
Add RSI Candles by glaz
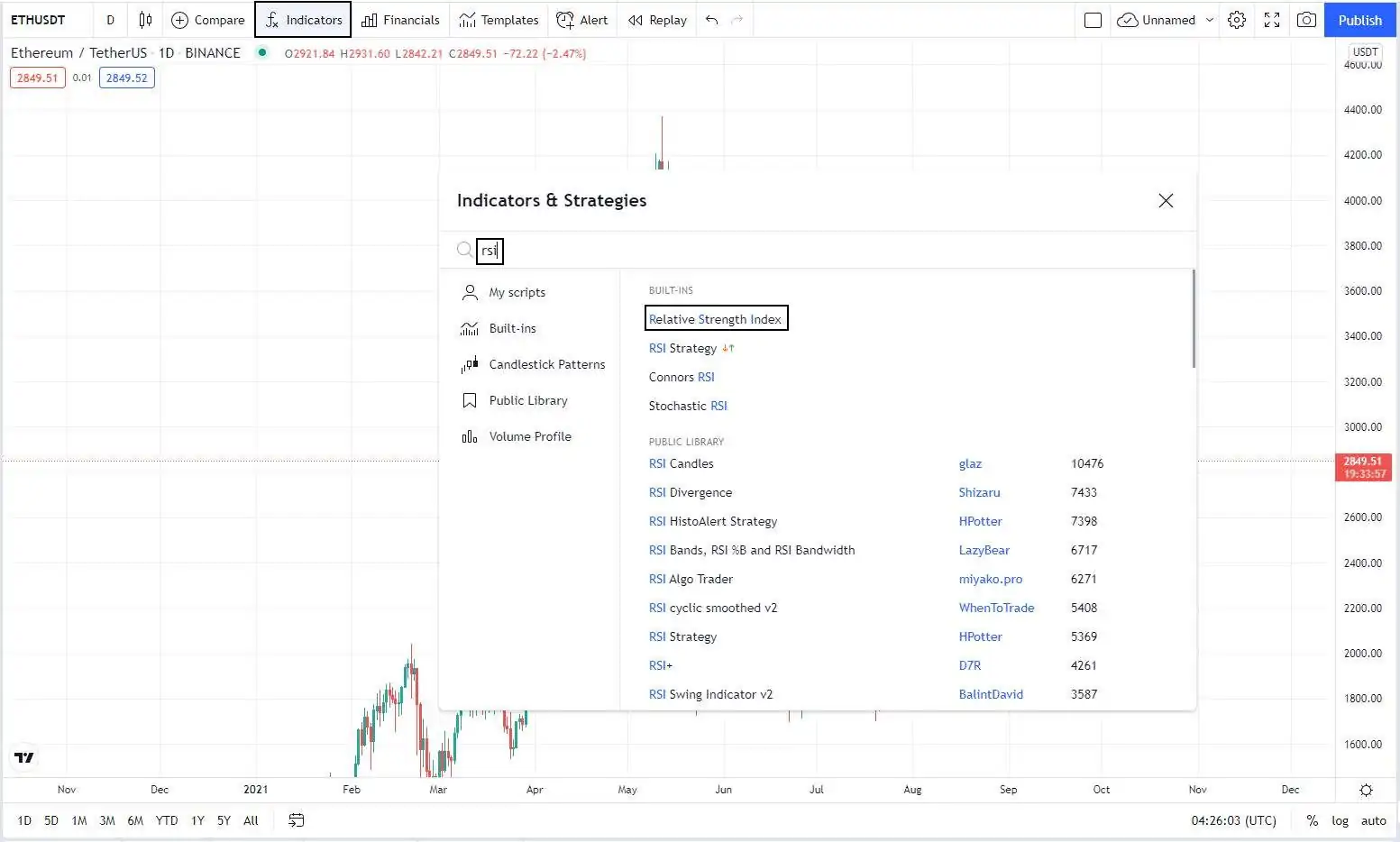(682, 463)
